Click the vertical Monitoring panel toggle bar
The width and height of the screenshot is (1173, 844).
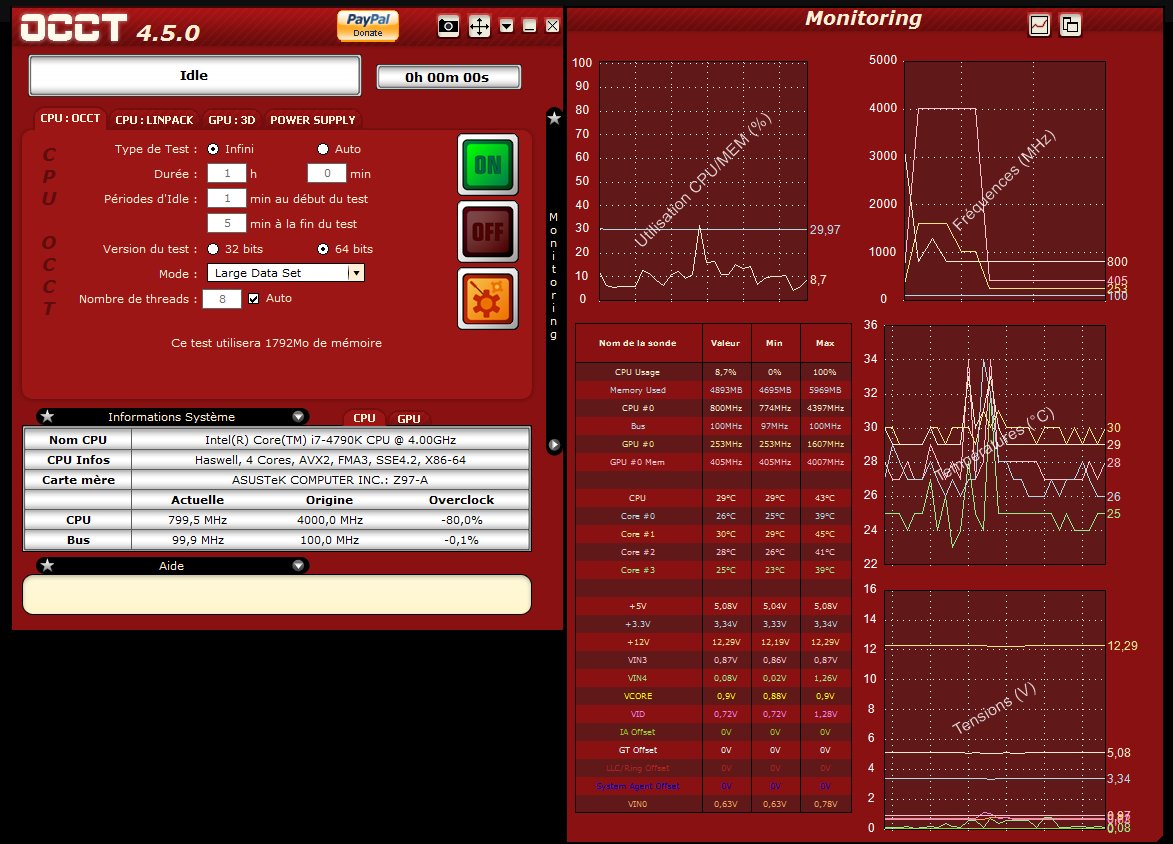point(554,275)
